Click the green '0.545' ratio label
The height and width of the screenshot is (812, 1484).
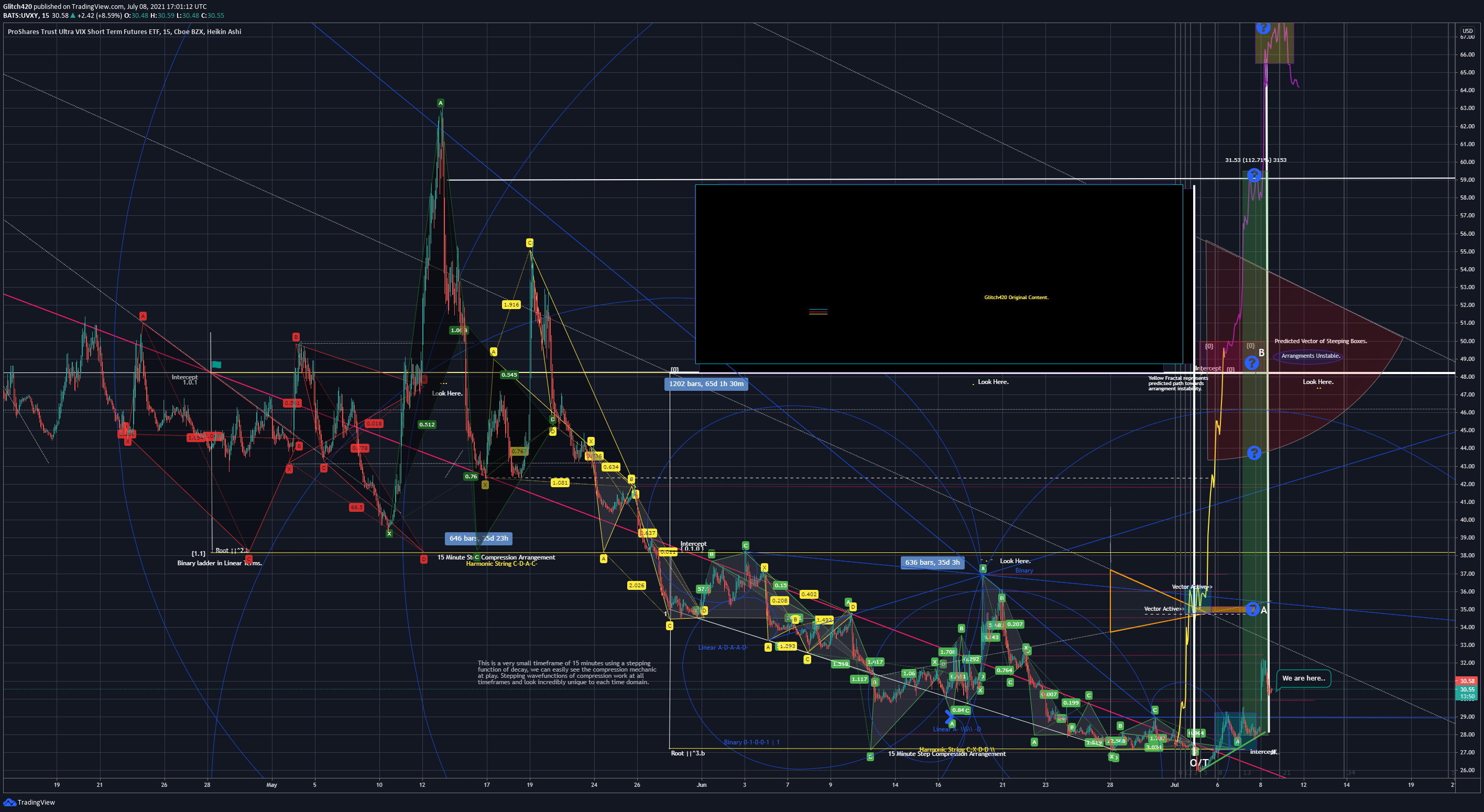[509, 375]
